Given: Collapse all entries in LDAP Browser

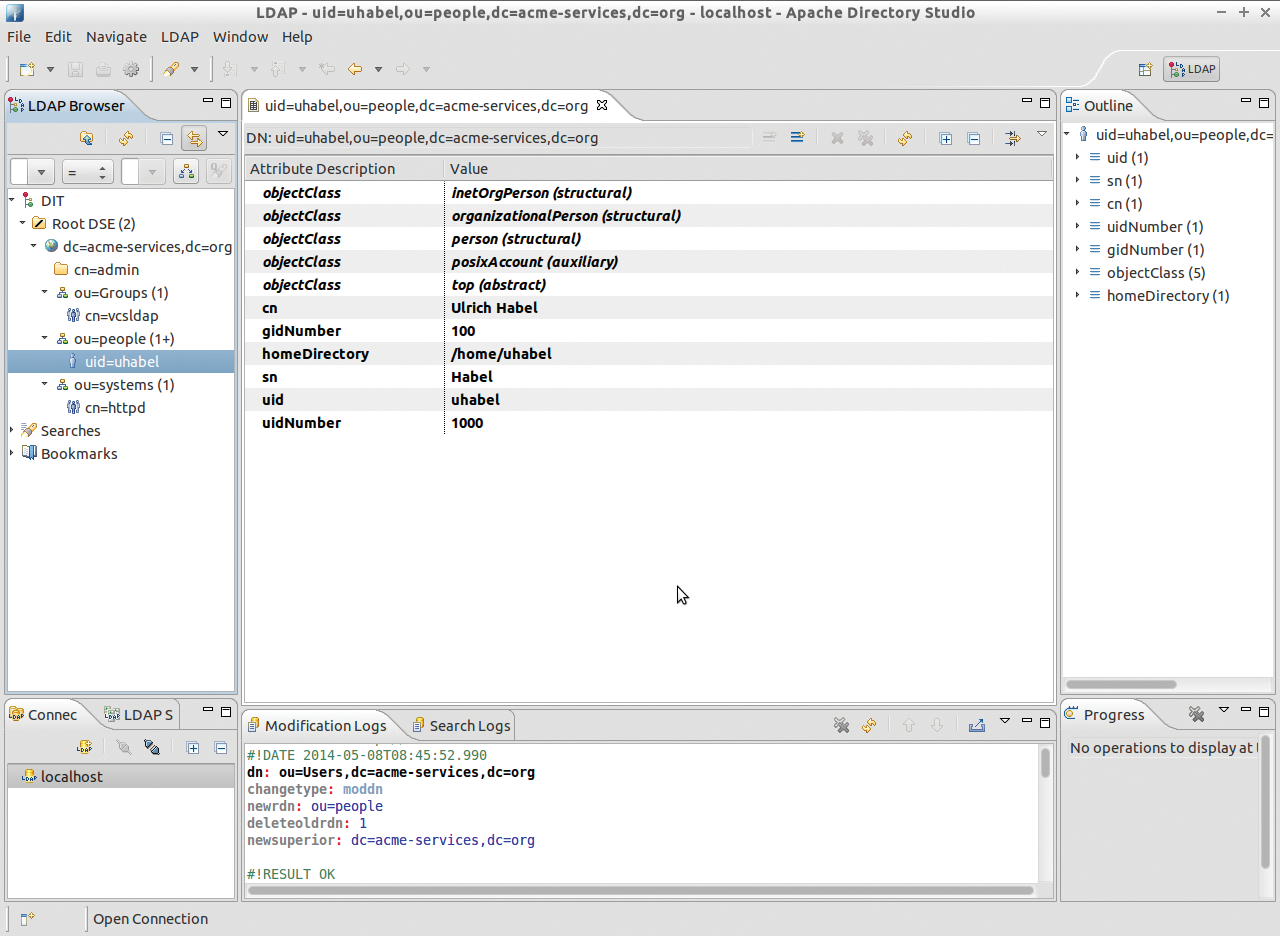Looking at the screenshot, I should click(x=167, y=138).
